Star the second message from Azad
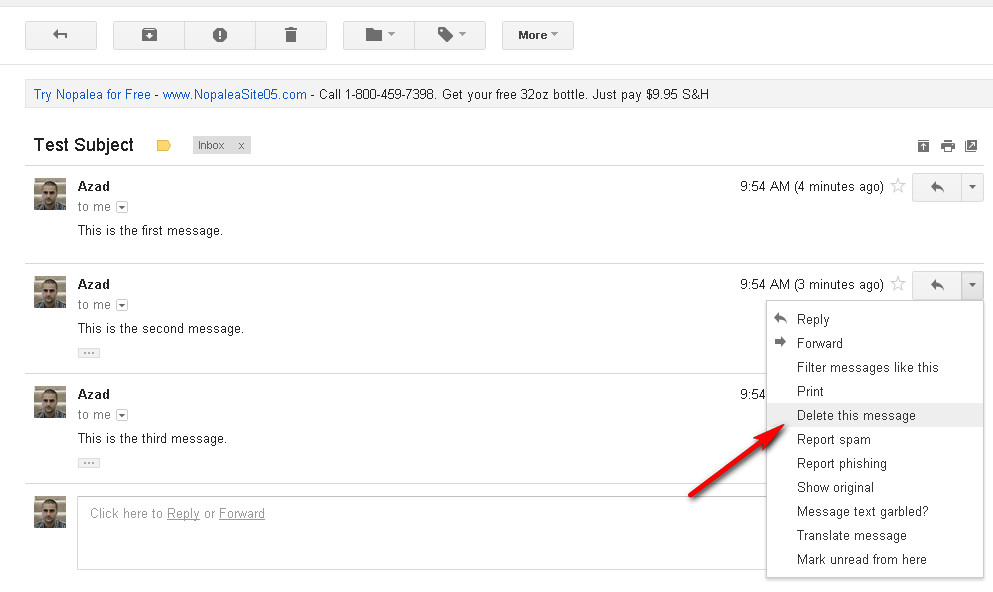 point(898,284)
